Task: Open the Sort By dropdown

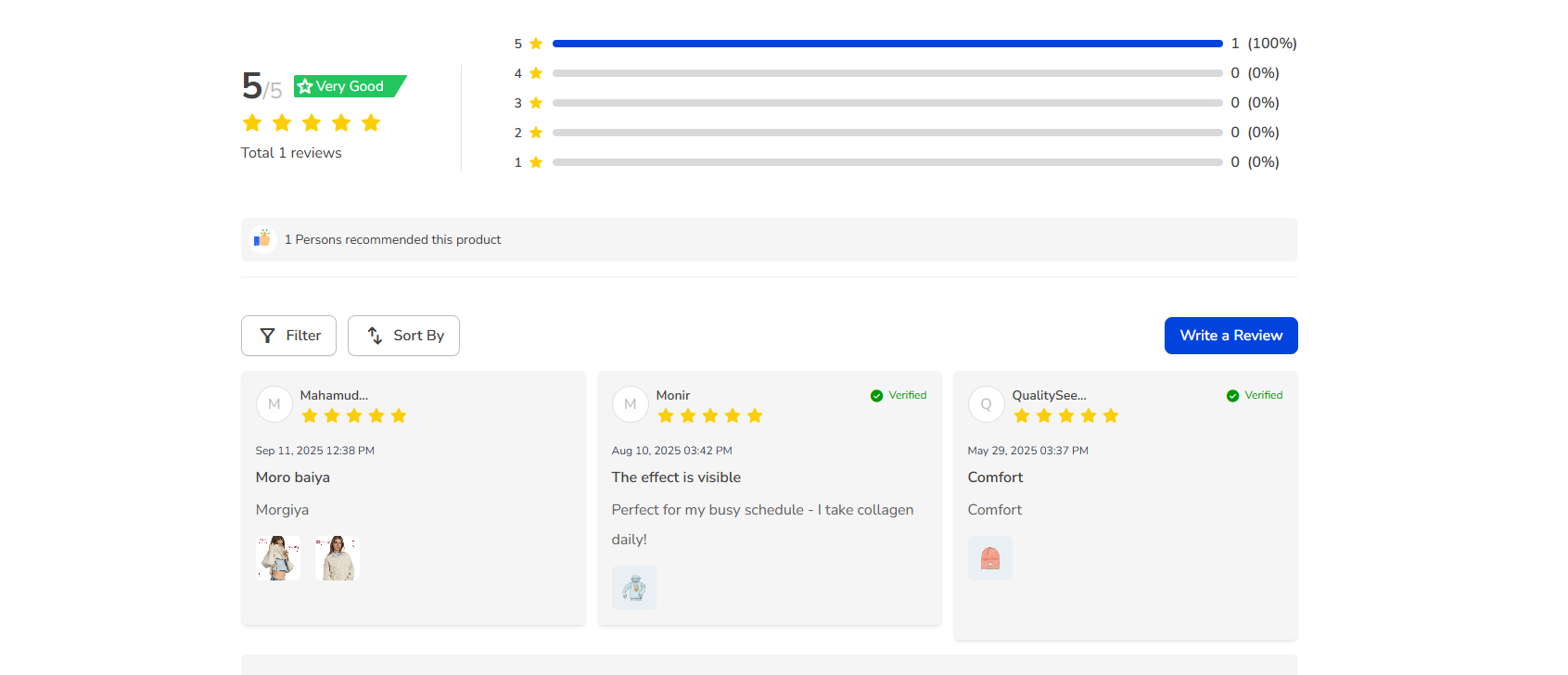Action: (403, 336)
